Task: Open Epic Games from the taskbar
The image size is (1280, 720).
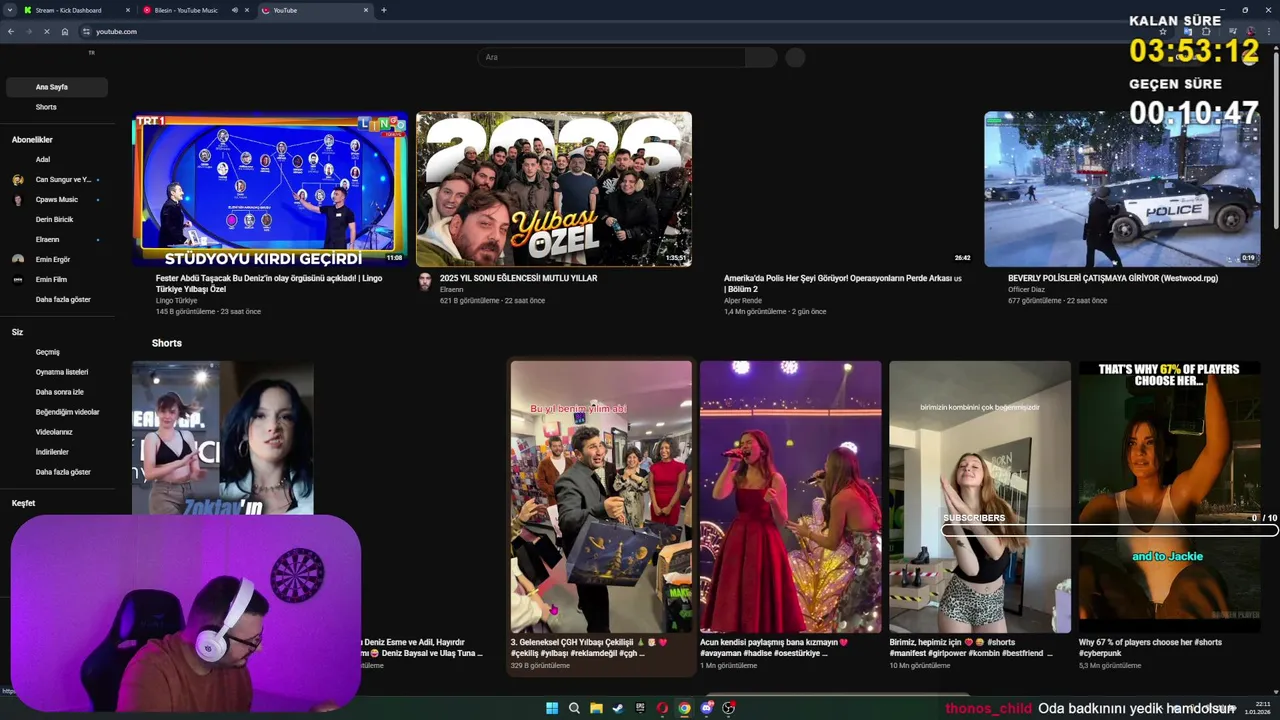Action: (640, 708)
